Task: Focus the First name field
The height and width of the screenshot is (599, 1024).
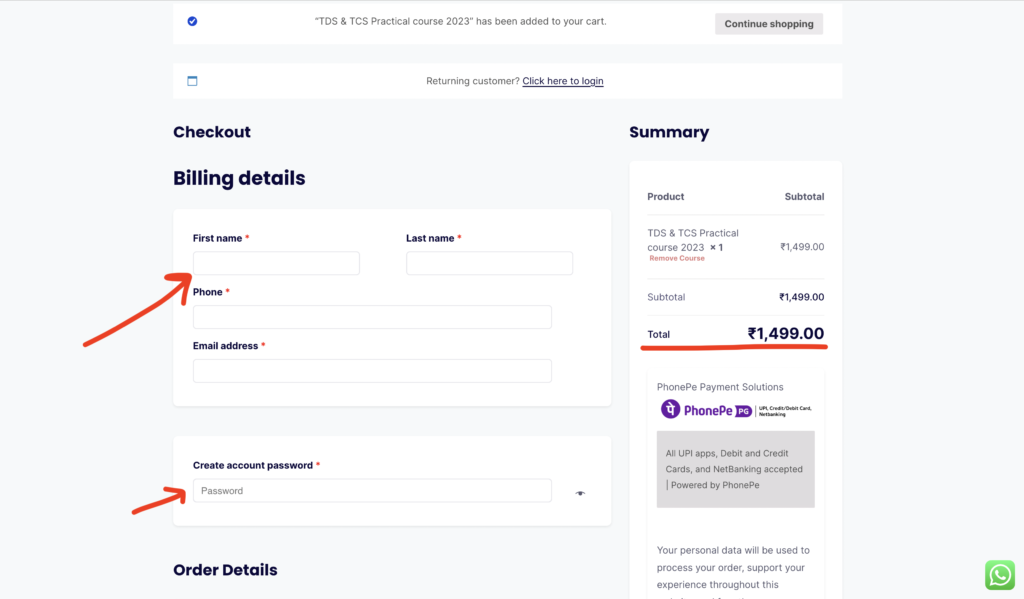Action: pyautogui.click(x=276, y=263)
